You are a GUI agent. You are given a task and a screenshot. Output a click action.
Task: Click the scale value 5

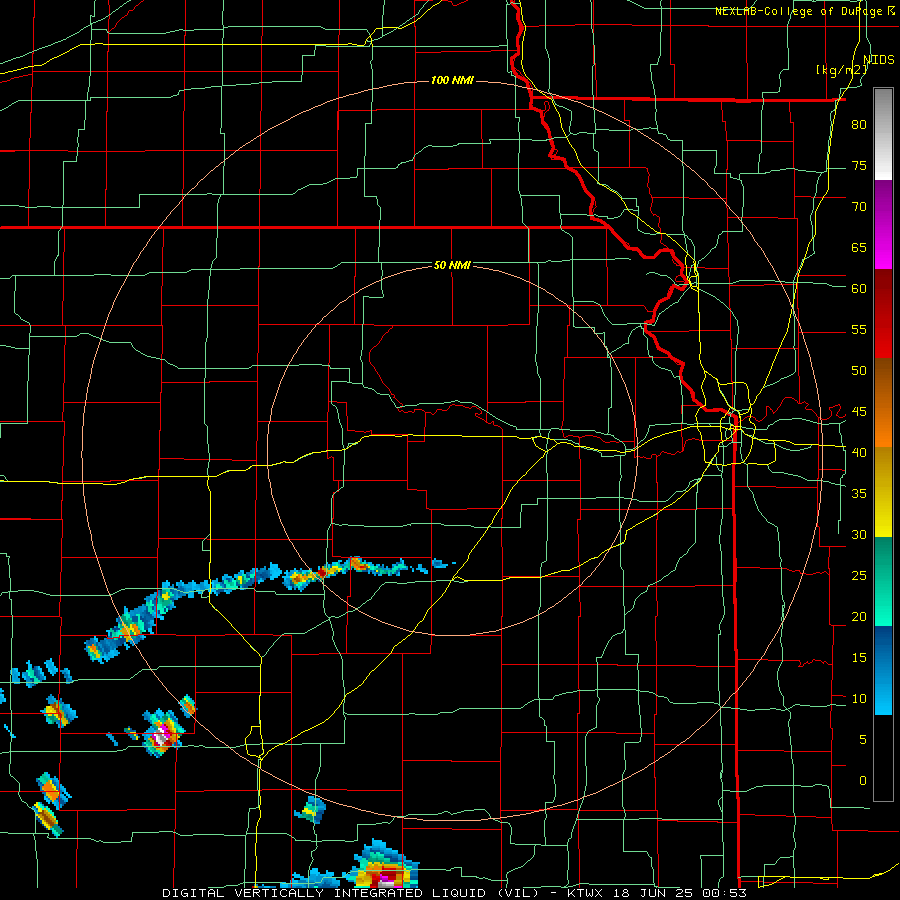(863, 739)
